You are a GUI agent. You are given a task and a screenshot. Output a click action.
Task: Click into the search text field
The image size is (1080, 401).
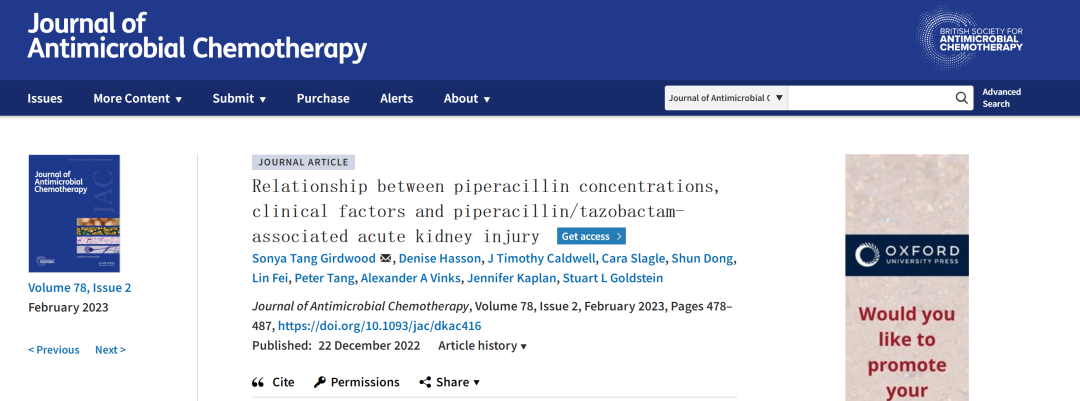pos(869,98)
